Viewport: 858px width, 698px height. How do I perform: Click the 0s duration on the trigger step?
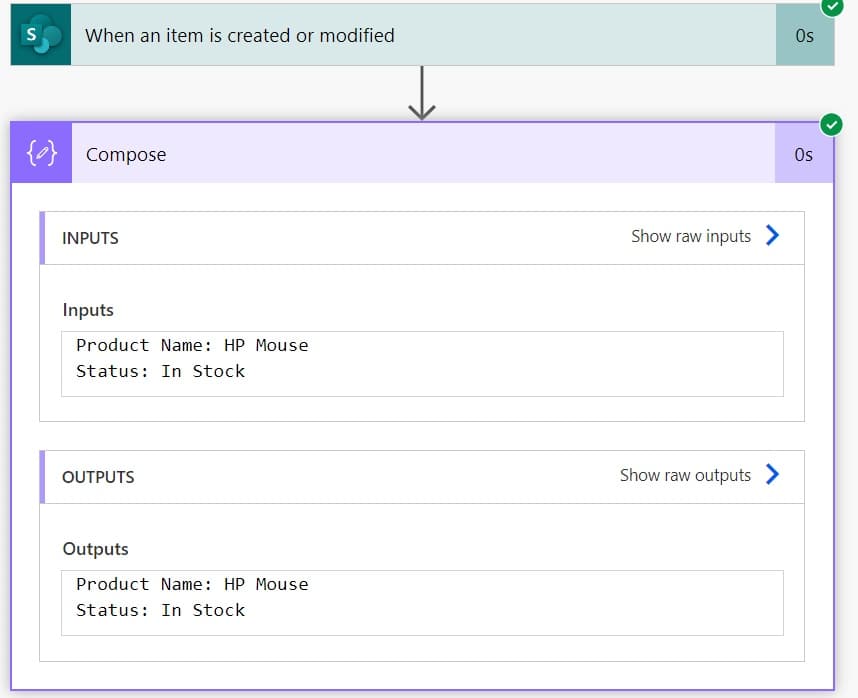[804, 36]
